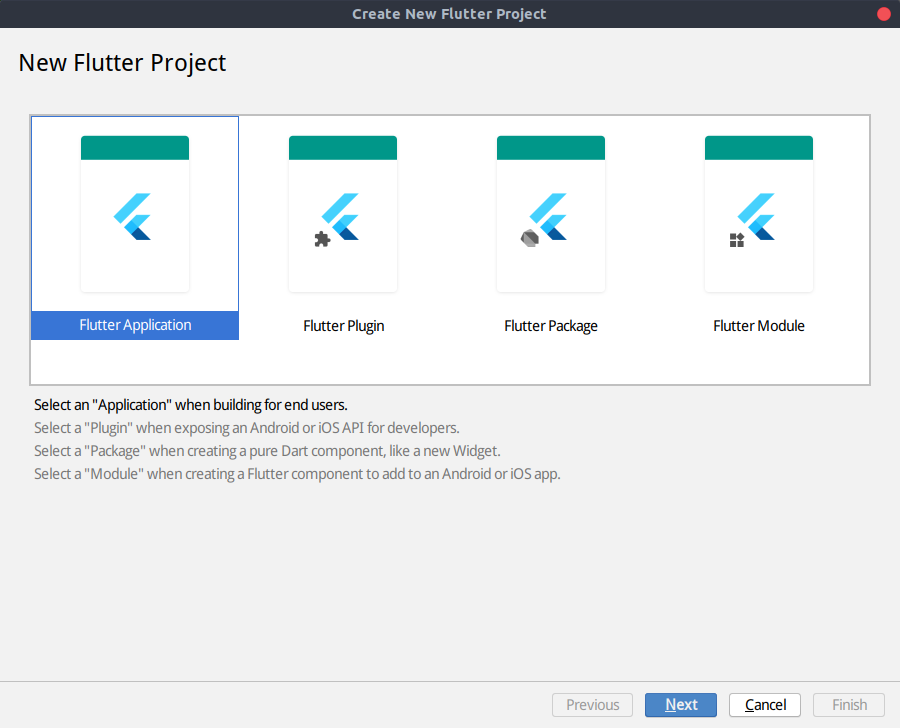Click the greyed-out Previous button

coord(592,705)
